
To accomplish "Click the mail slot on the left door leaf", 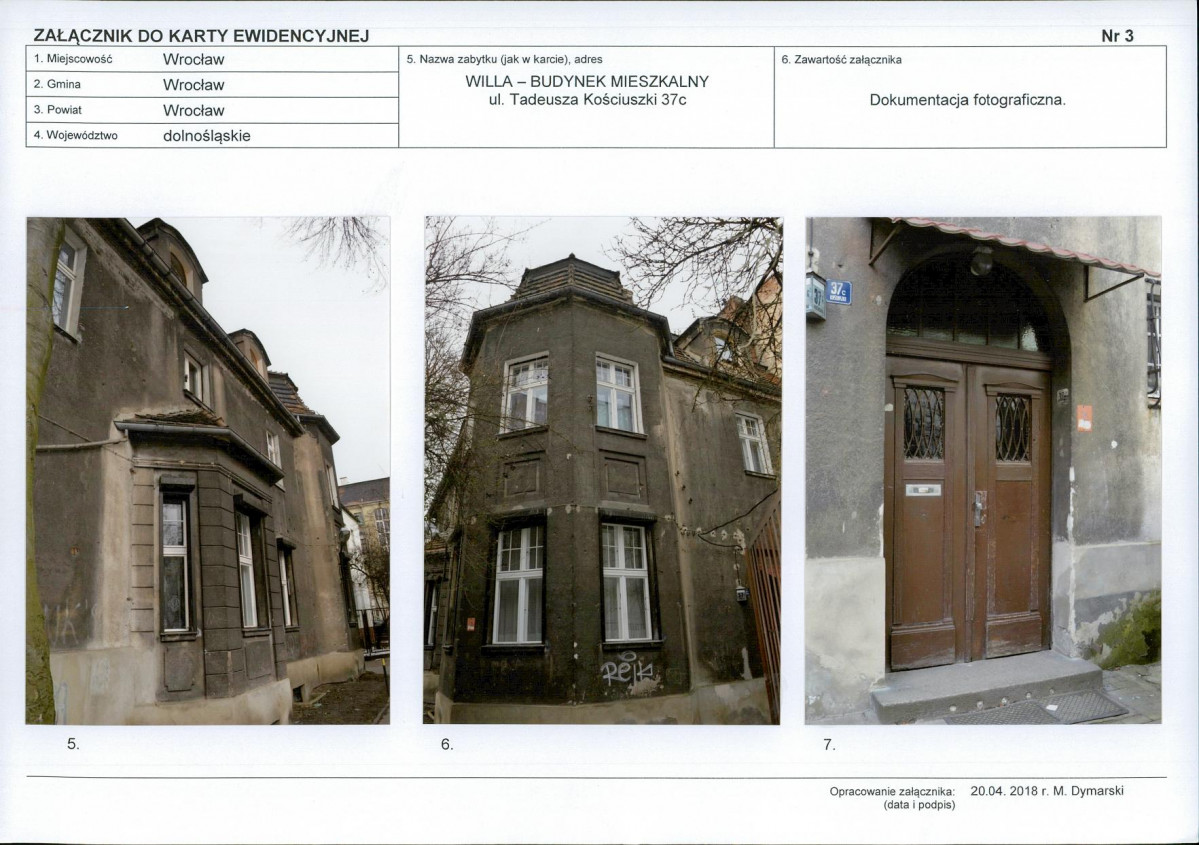I will [x=923, y=489].
